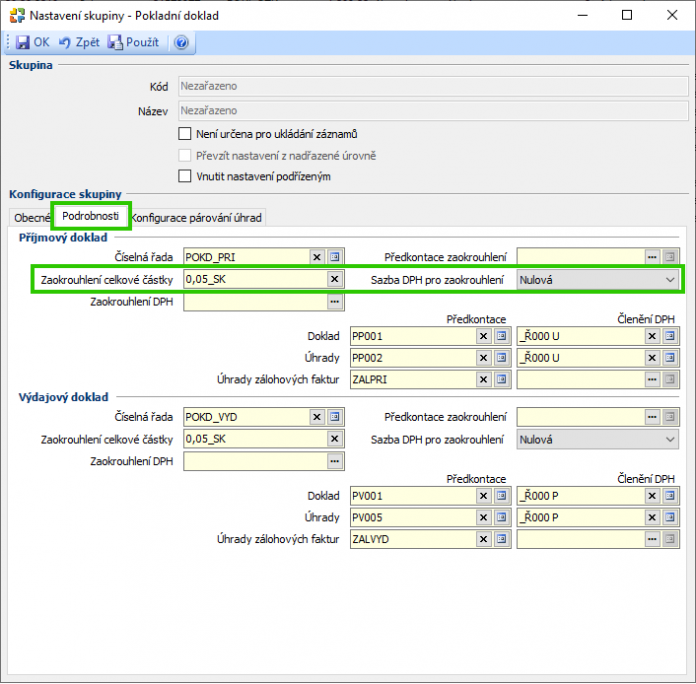Open browse dots for Příjmový doklad Zaokrouhlení DPH

tap(335, 302)
